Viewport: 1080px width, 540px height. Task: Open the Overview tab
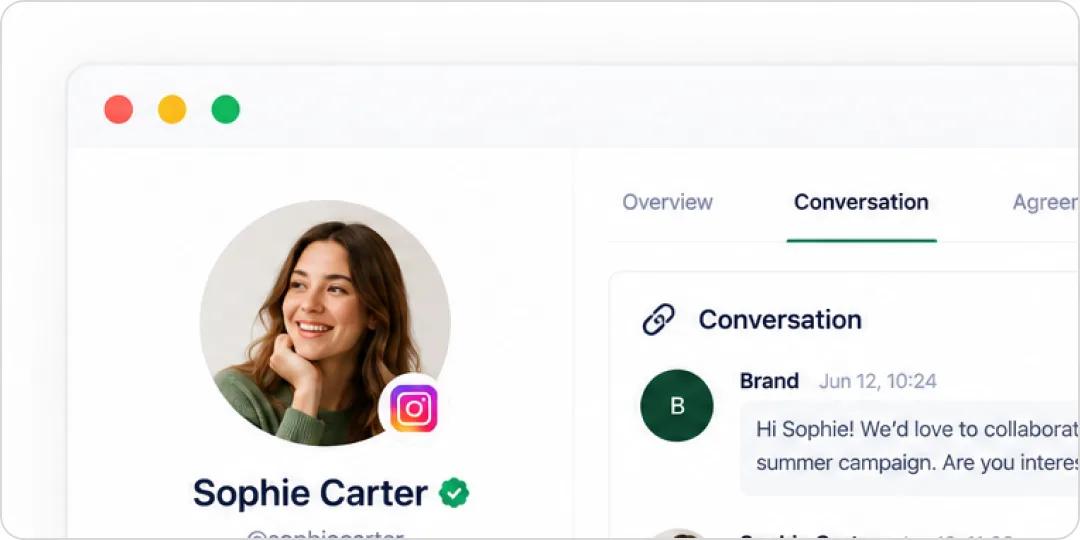click(667, 202)
